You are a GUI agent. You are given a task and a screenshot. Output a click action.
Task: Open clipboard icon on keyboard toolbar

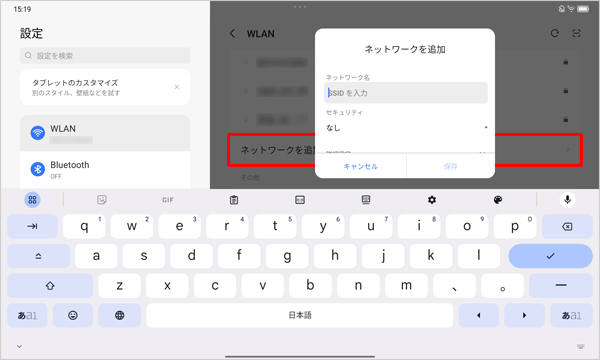click(x=234, y=200)
